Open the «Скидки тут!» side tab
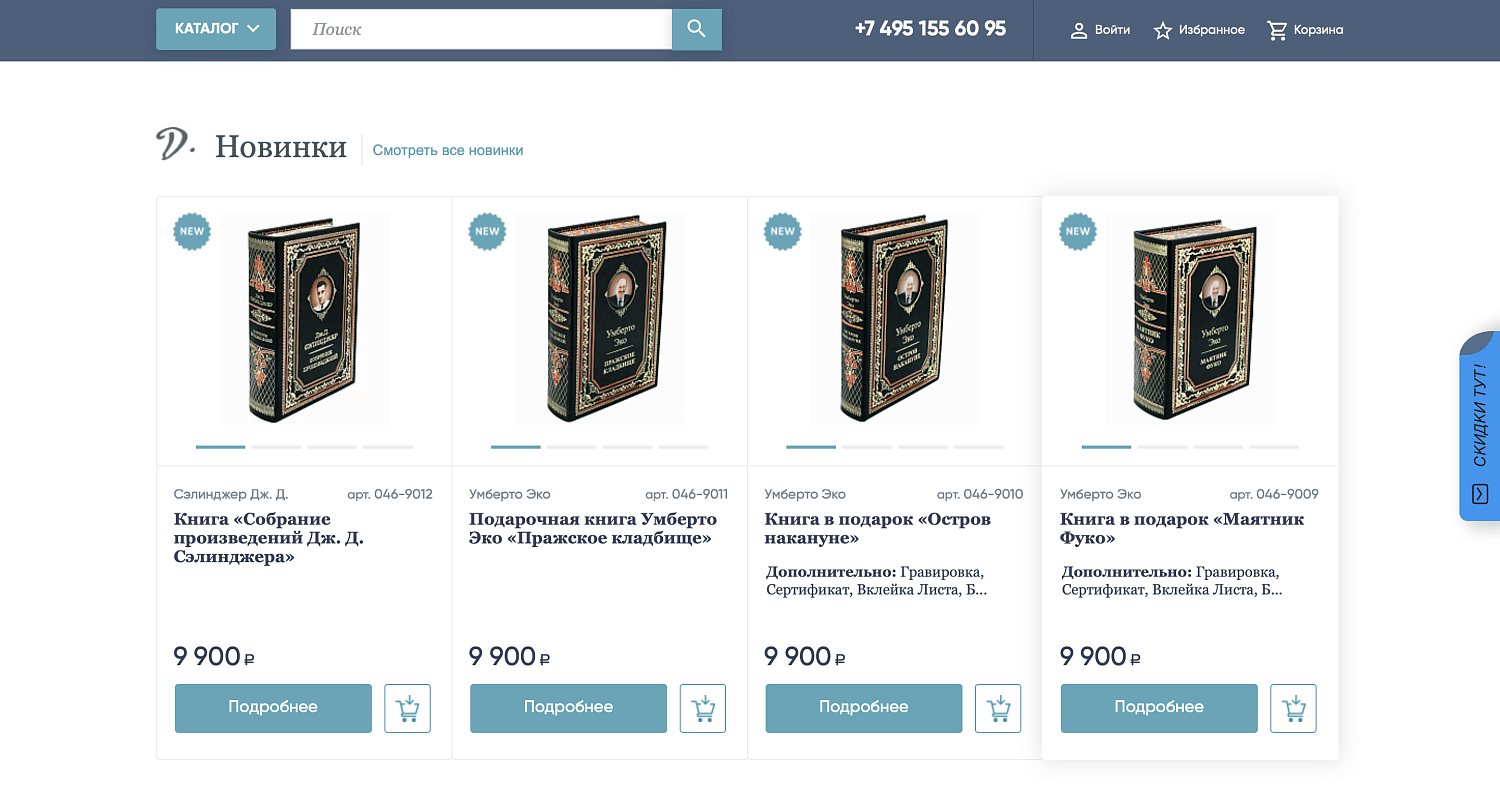Image resolution: width=1500 pixels, height=786 pixels. pyautogui.click(x=1480, y=427)
